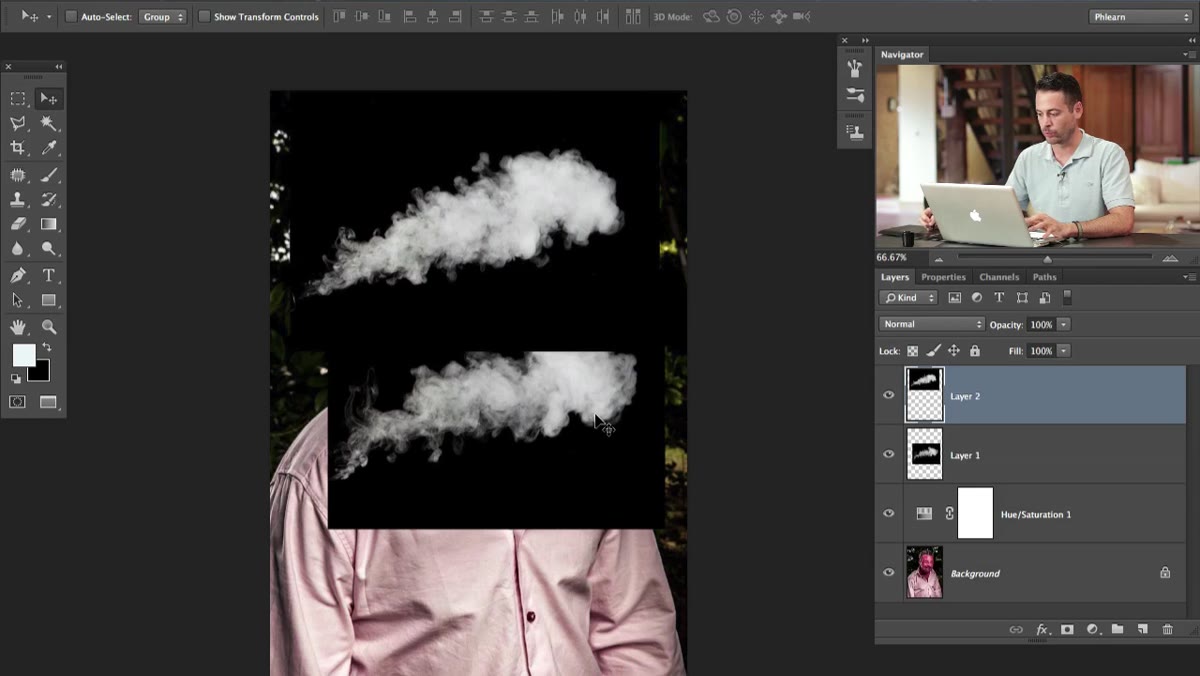
Task: Select the Zoom tool
Action: (x=48, y=327)
